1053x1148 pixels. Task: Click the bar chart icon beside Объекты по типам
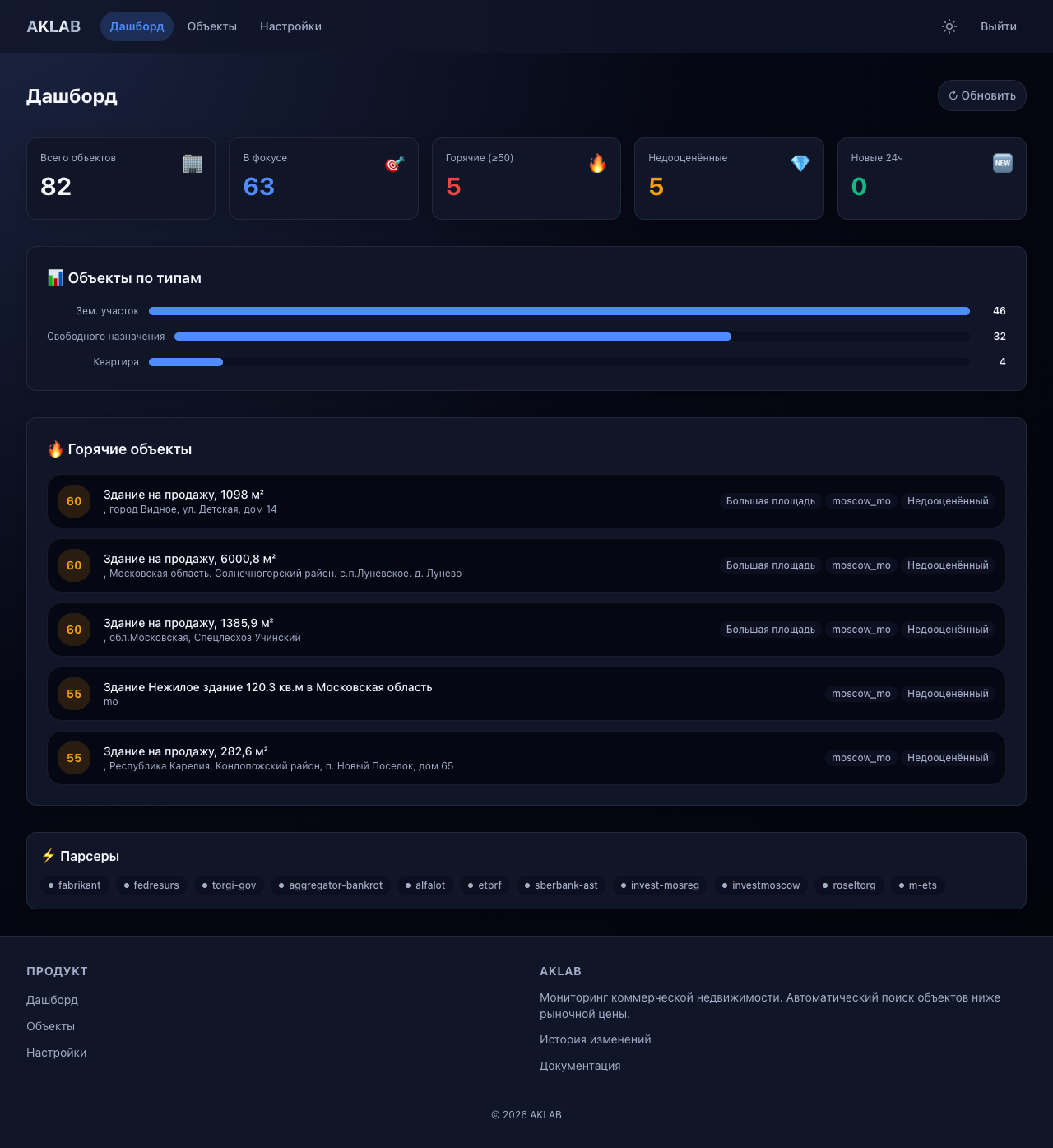(55, 278)
